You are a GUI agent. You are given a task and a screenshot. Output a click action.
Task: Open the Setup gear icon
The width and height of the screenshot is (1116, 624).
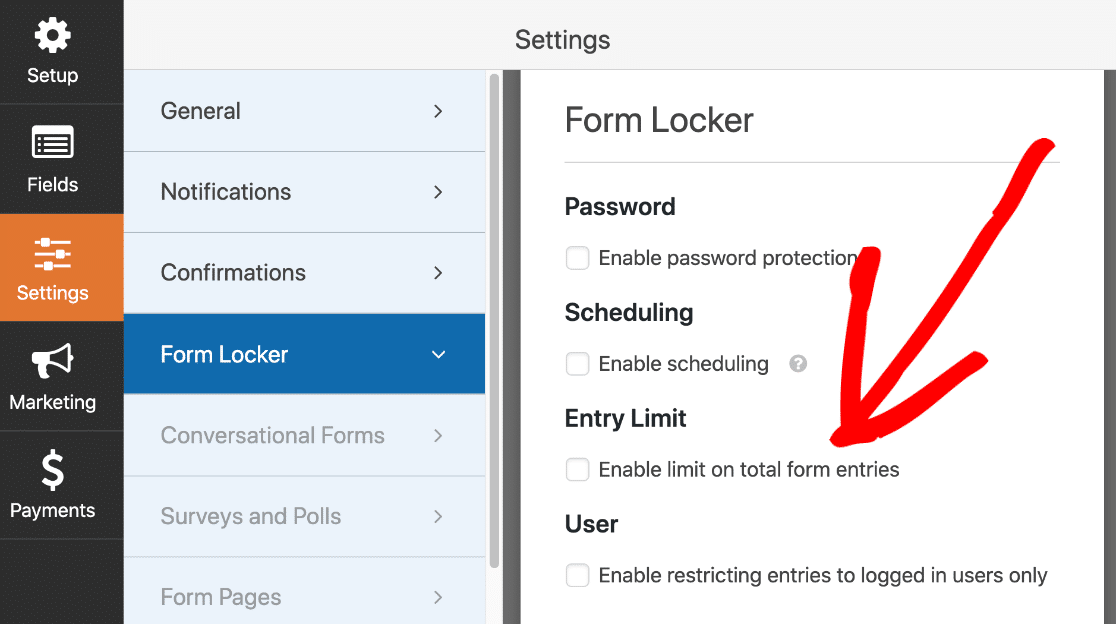point(53,35)
